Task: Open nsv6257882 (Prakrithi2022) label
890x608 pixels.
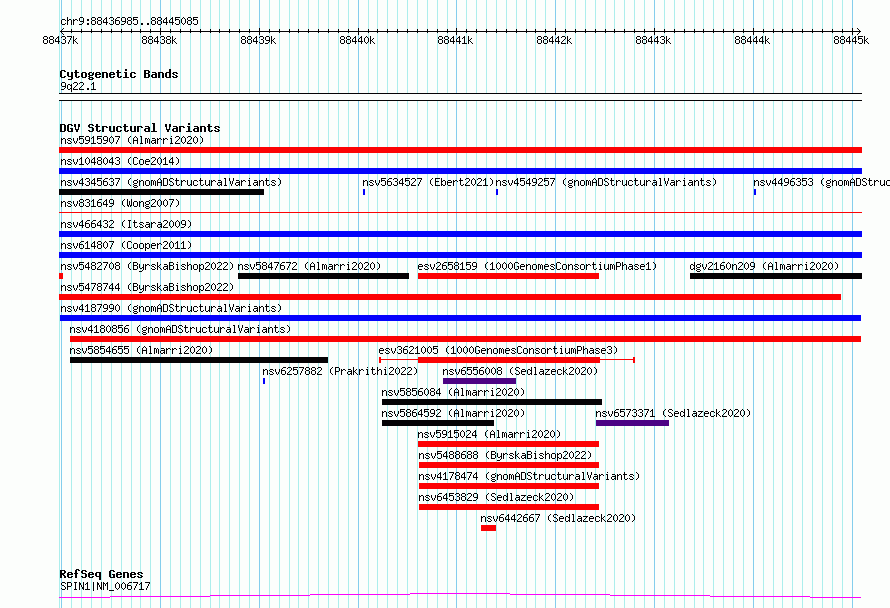Action: (340, 371)
